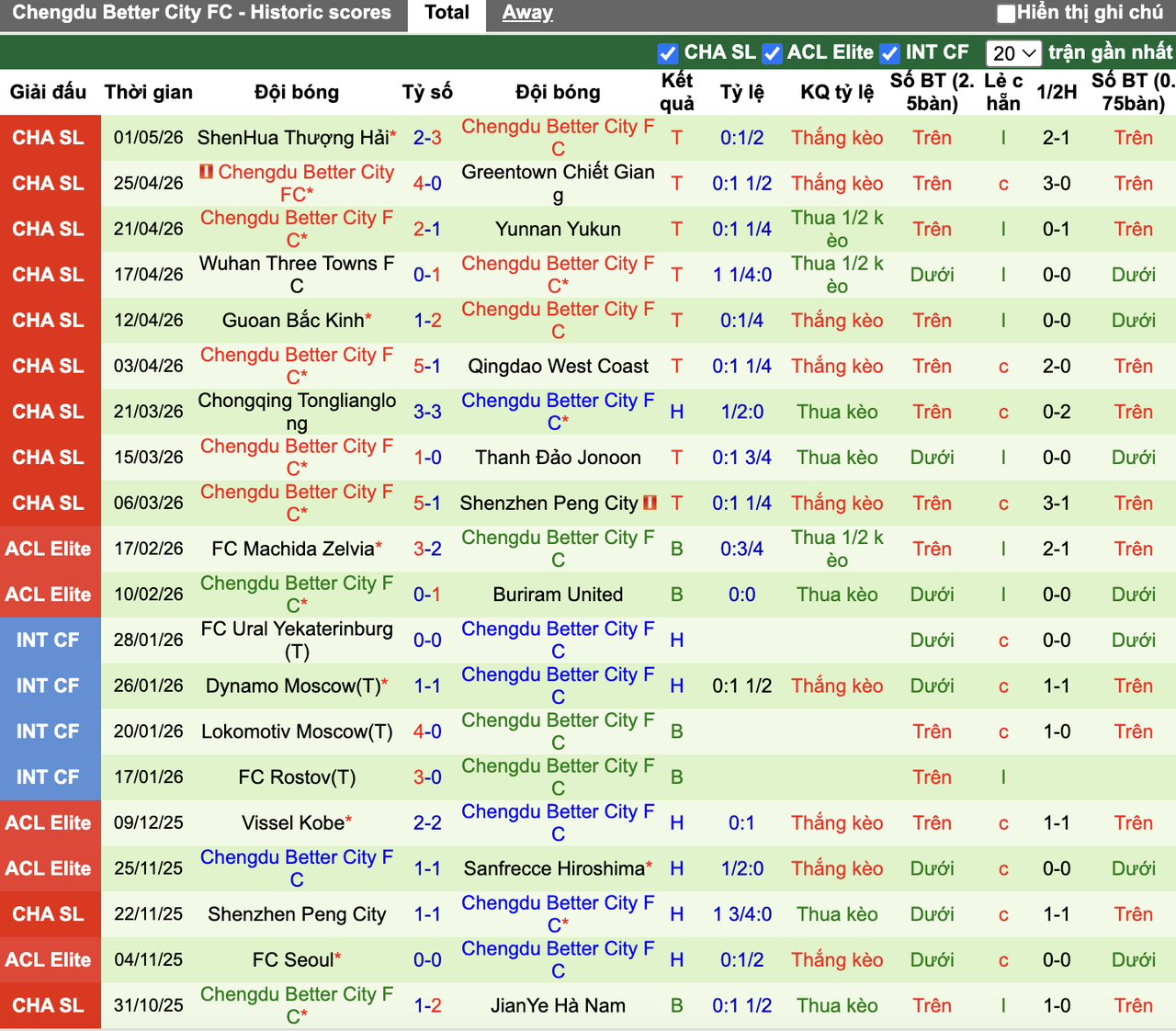
Task: Click odds 0:3/4 on 17/02/26 row
Action: click(x=742, y=549)
